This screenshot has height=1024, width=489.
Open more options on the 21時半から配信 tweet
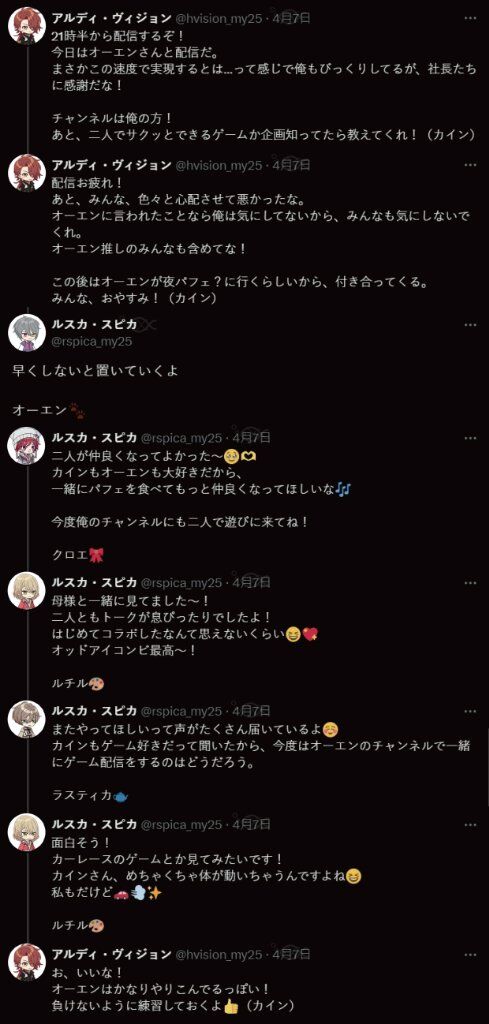point(470,18)
